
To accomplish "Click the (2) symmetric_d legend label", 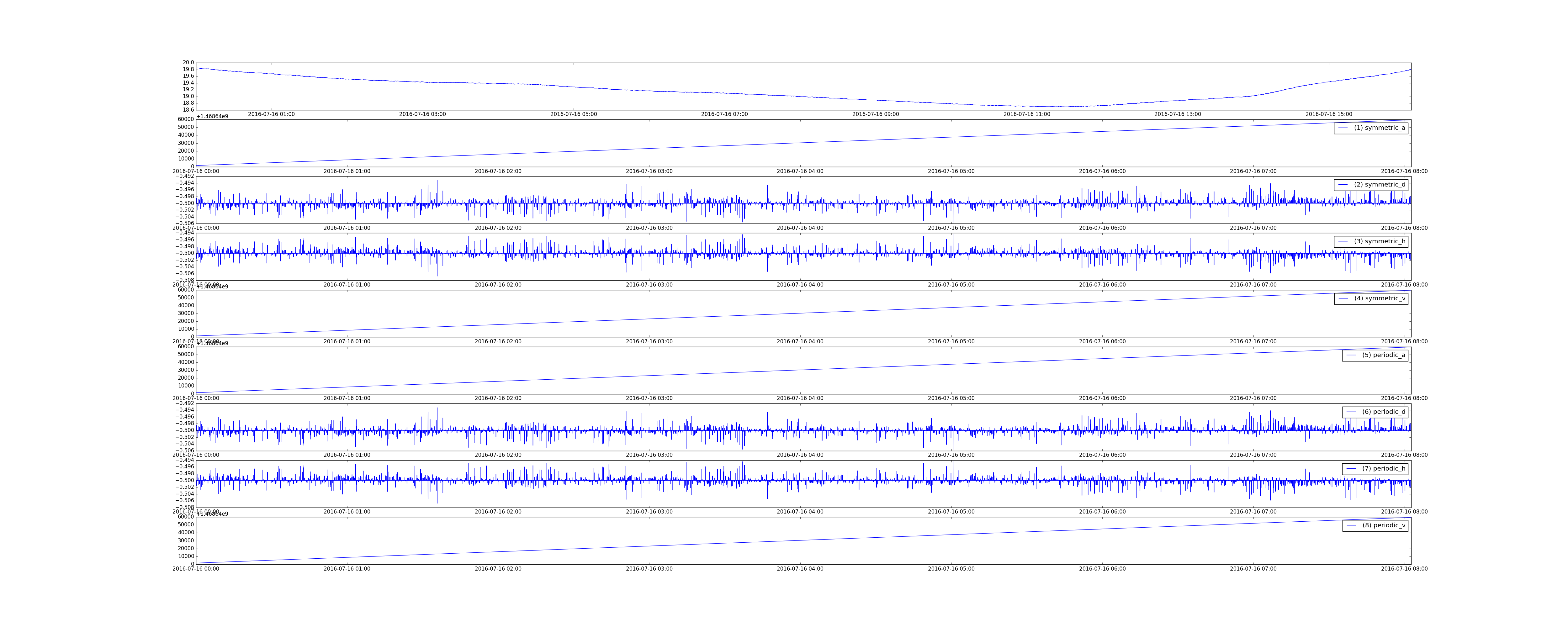I will [1379, 184].
